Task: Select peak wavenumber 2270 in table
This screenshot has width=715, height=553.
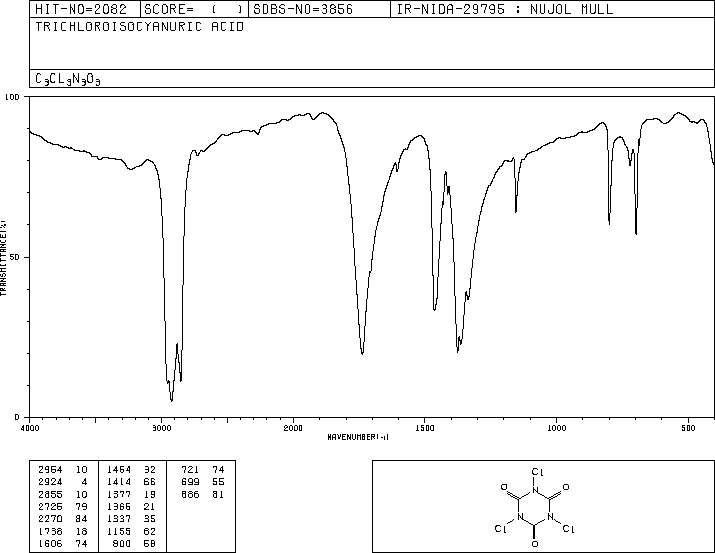Action: click(50, 519)
